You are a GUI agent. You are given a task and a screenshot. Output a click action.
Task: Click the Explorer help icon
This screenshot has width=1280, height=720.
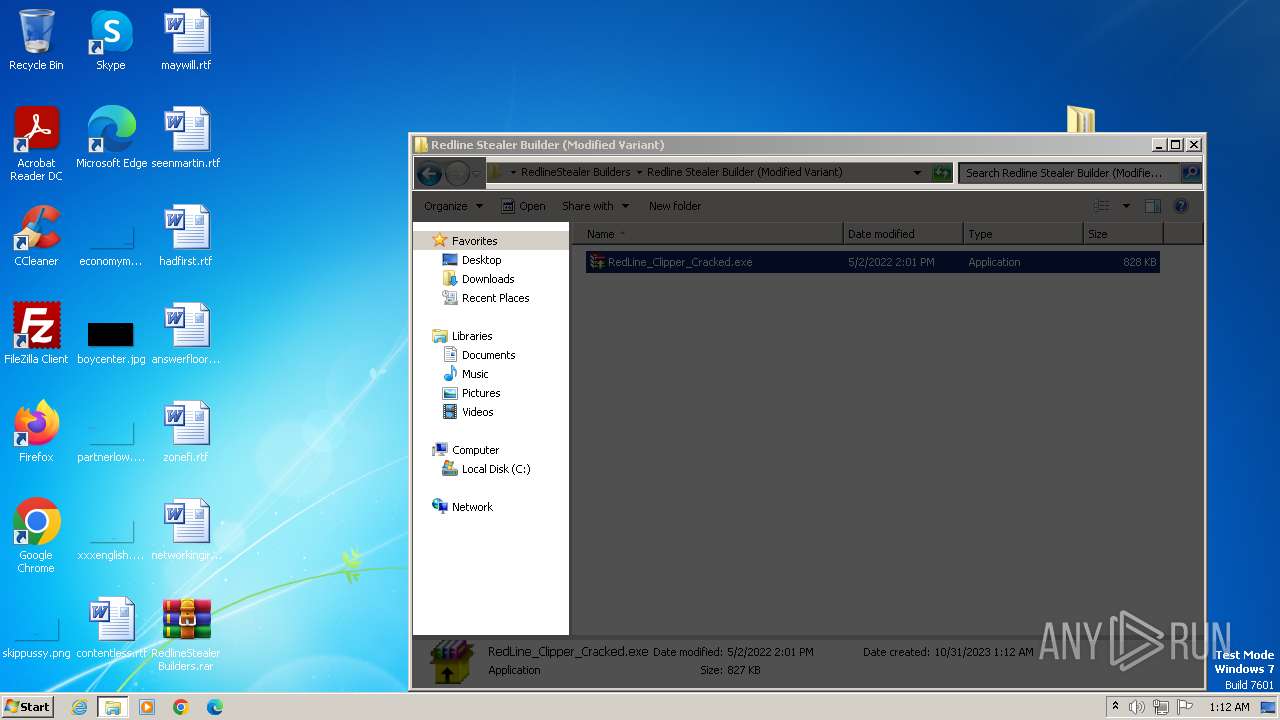tap(1181, 206)
